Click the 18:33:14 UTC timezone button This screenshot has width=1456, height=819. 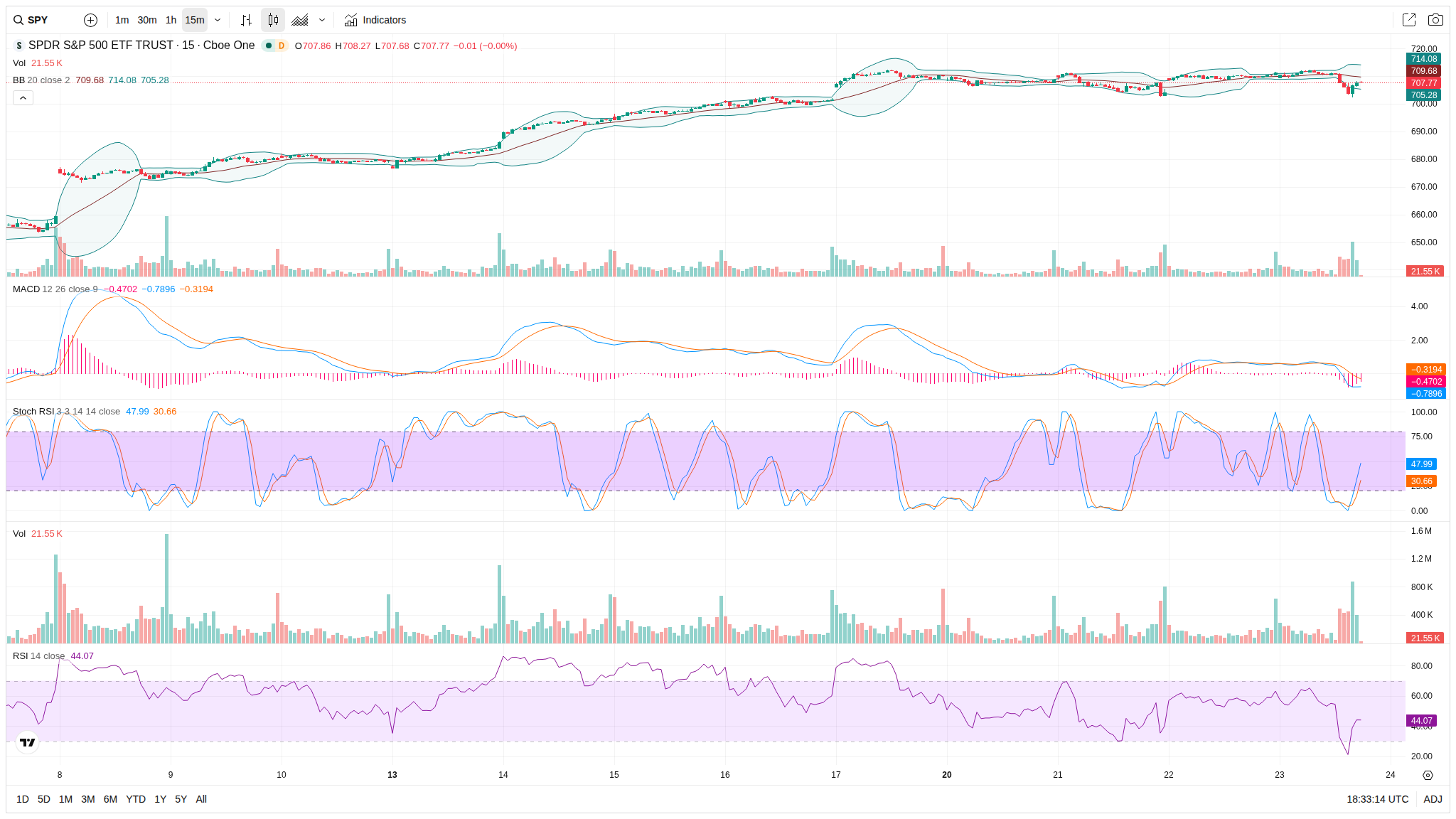(x=1377, y=799)
